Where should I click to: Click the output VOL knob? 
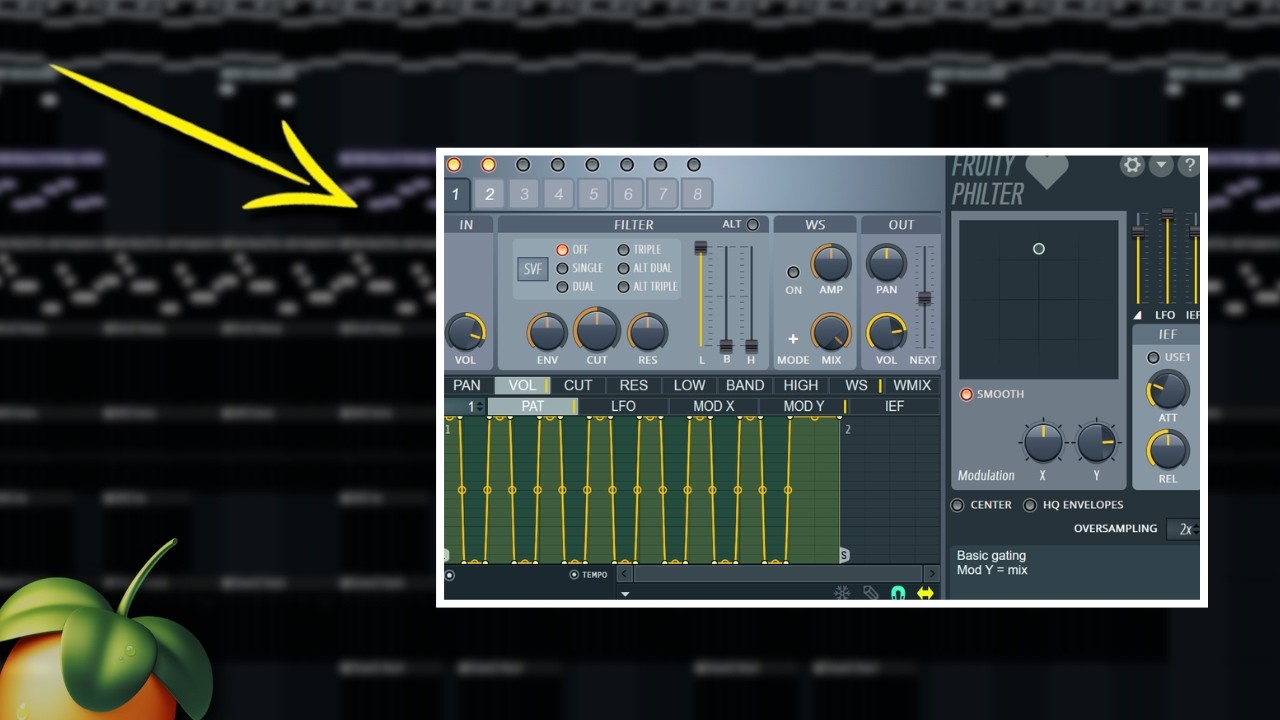pyautogui.click(x=886, y=332)
